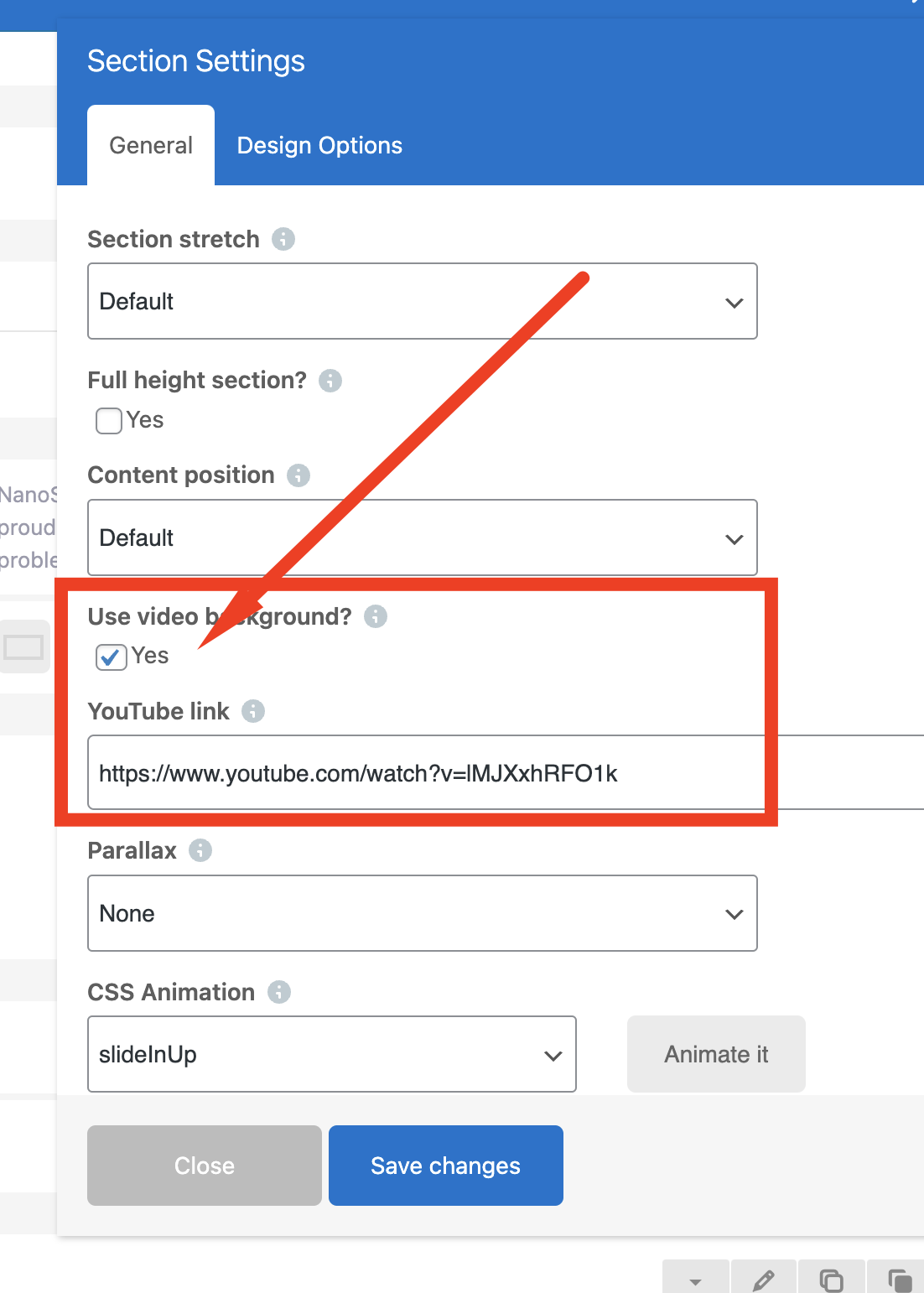This screenshot has width=924, height=1293.
Task: Expand the Parallax dropdown set to None
Action: point(423,913)
